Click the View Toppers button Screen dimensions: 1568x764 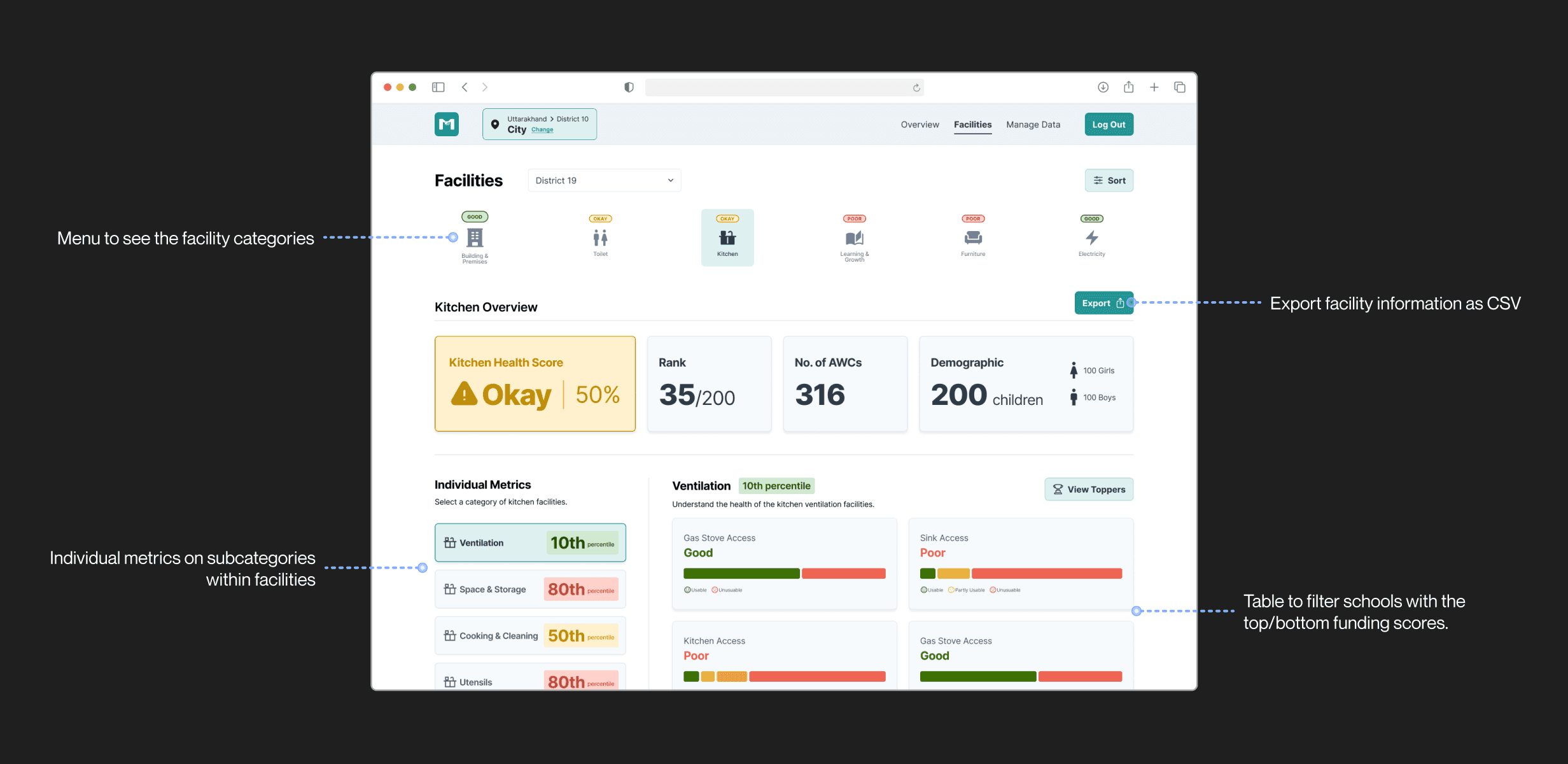click(x=1088, y=489)
